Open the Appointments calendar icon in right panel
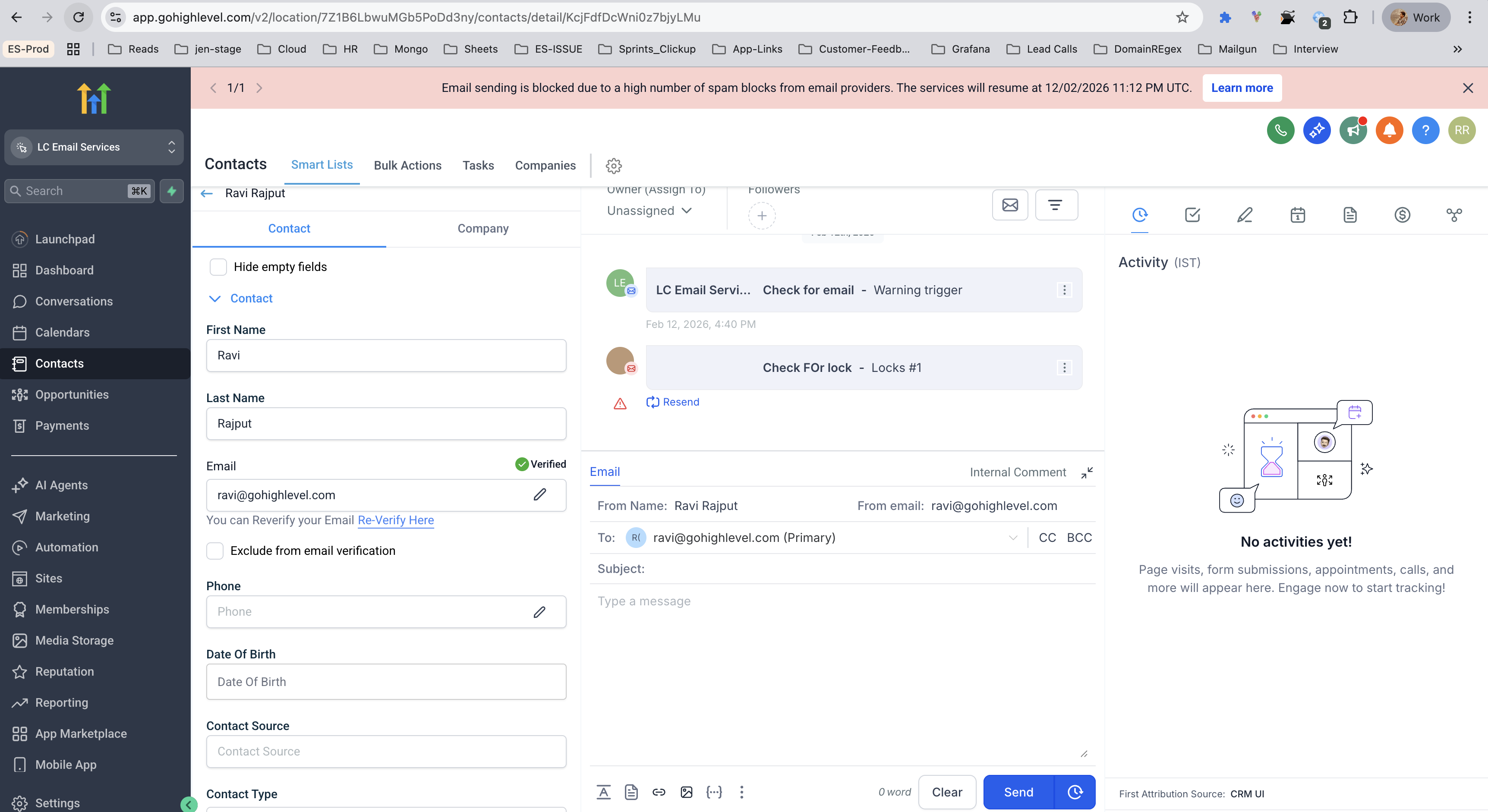The image size is (1488, 812). click(x=1297, y=215)
